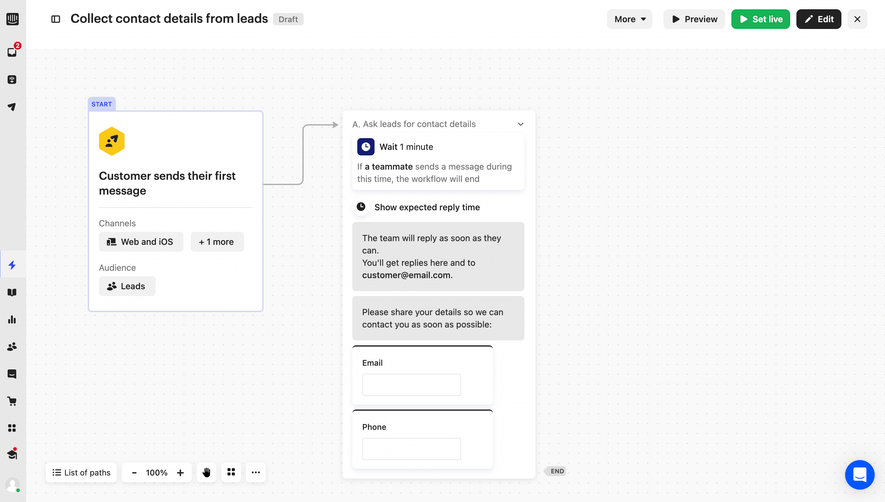
Task: Click the 100% zoom level value
Action: click(x=157, y=473)
